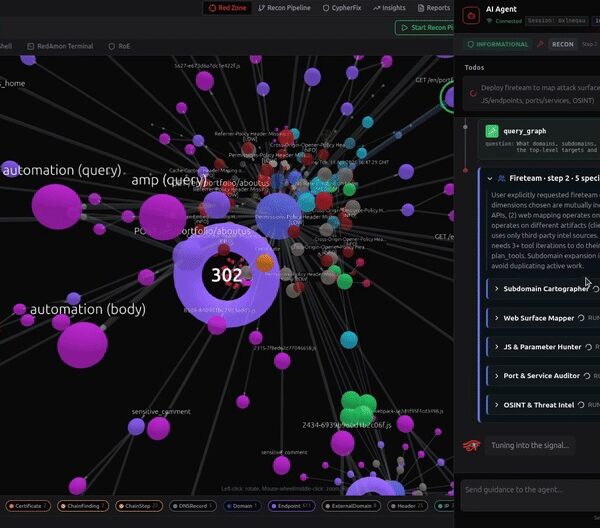Image resolution: width=600 pixels, height=528 pixels.
Task: Click the Todos heading
Action: pyautogui.click(x=474, y=67)
